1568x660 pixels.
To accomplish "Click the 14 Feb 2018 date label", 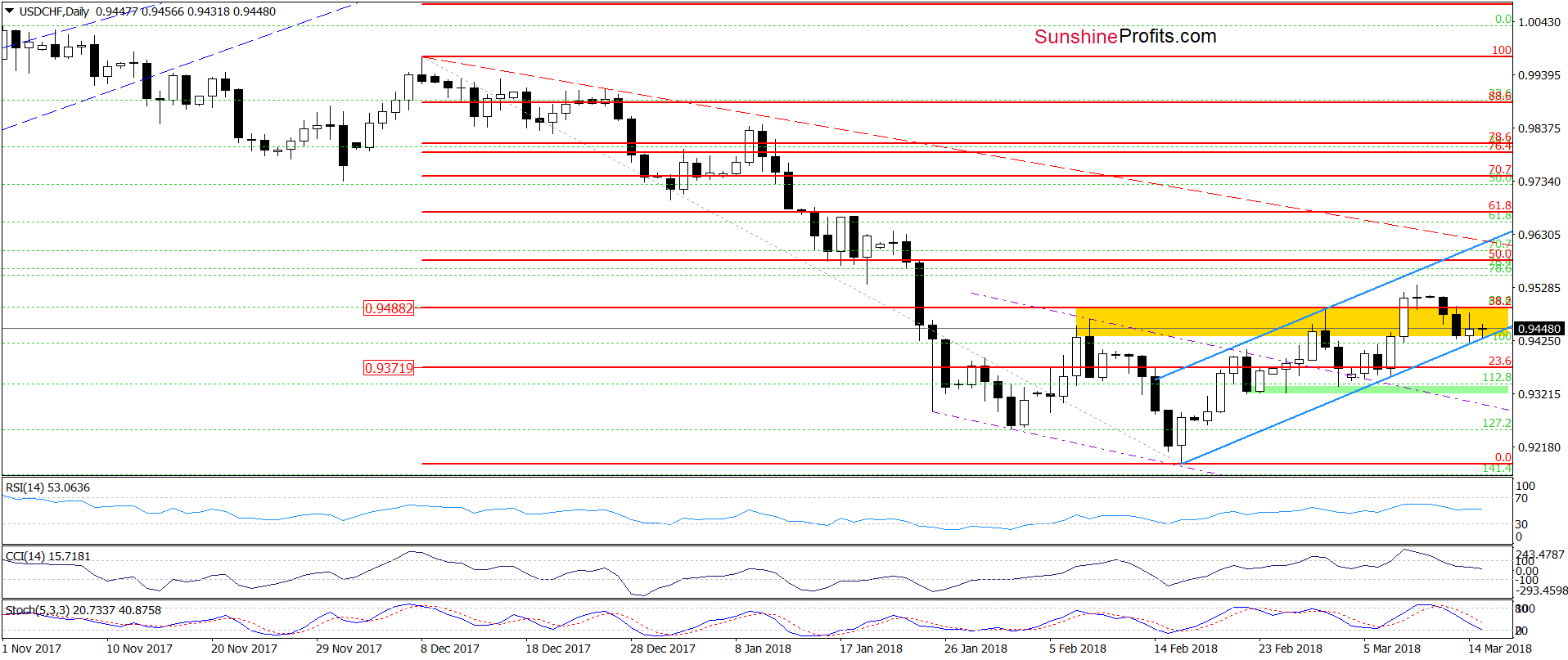I will (x=1186, y=649).
